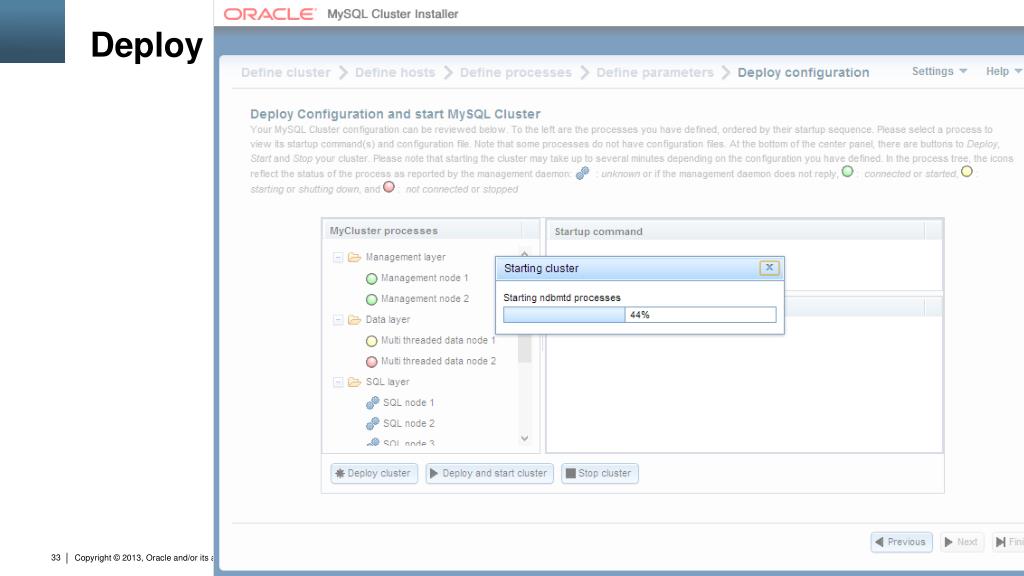Click Deploy and start cluster button

(489, 473)
